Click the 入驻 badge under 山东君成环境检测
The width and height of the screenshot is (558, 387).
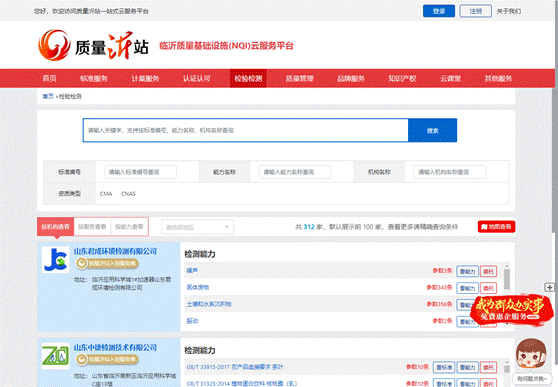click(107, 263)
